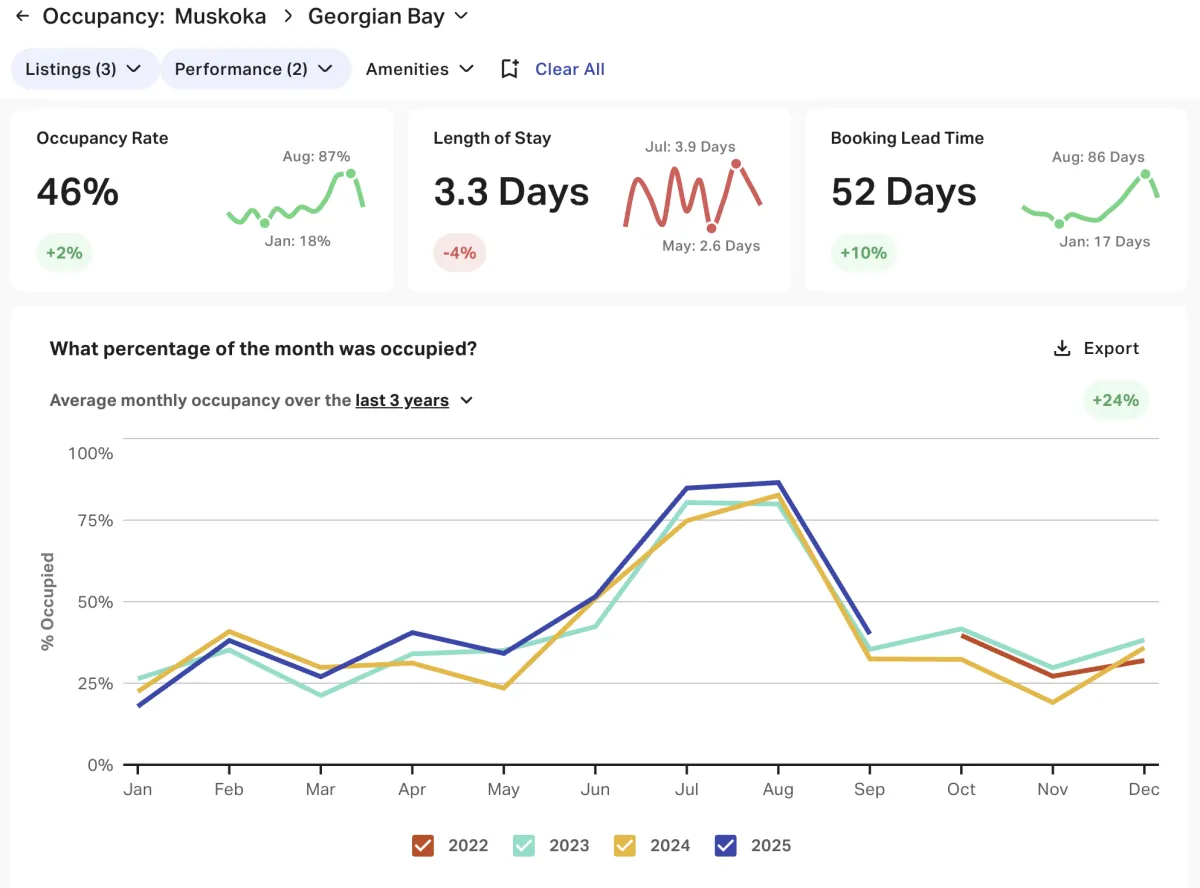
Task: Click the breadcrumb chevron after Muskoka
Action: pos(287,17)
